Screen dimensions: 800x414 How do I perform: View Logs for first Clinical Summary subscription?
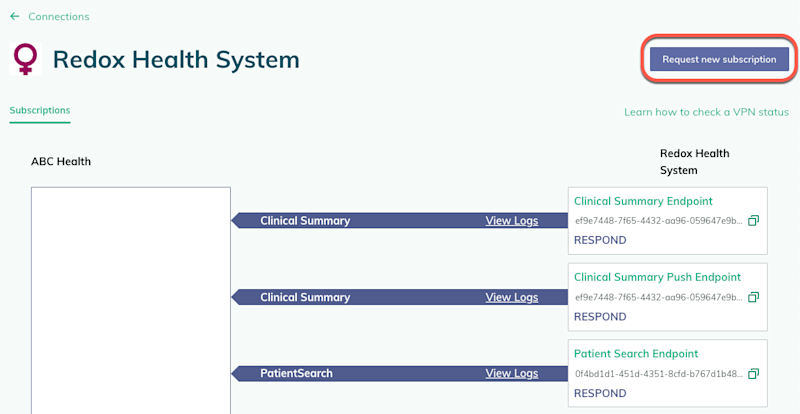511,221
